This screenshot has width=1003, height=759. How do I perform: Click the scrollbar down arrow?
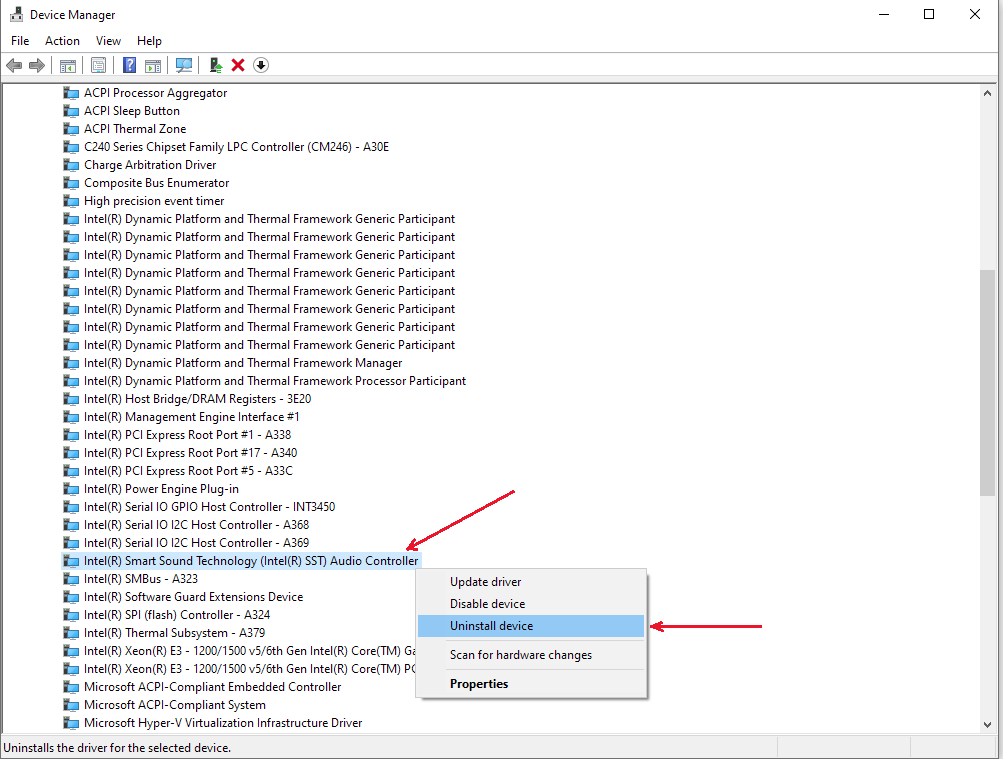coord(988,724)
